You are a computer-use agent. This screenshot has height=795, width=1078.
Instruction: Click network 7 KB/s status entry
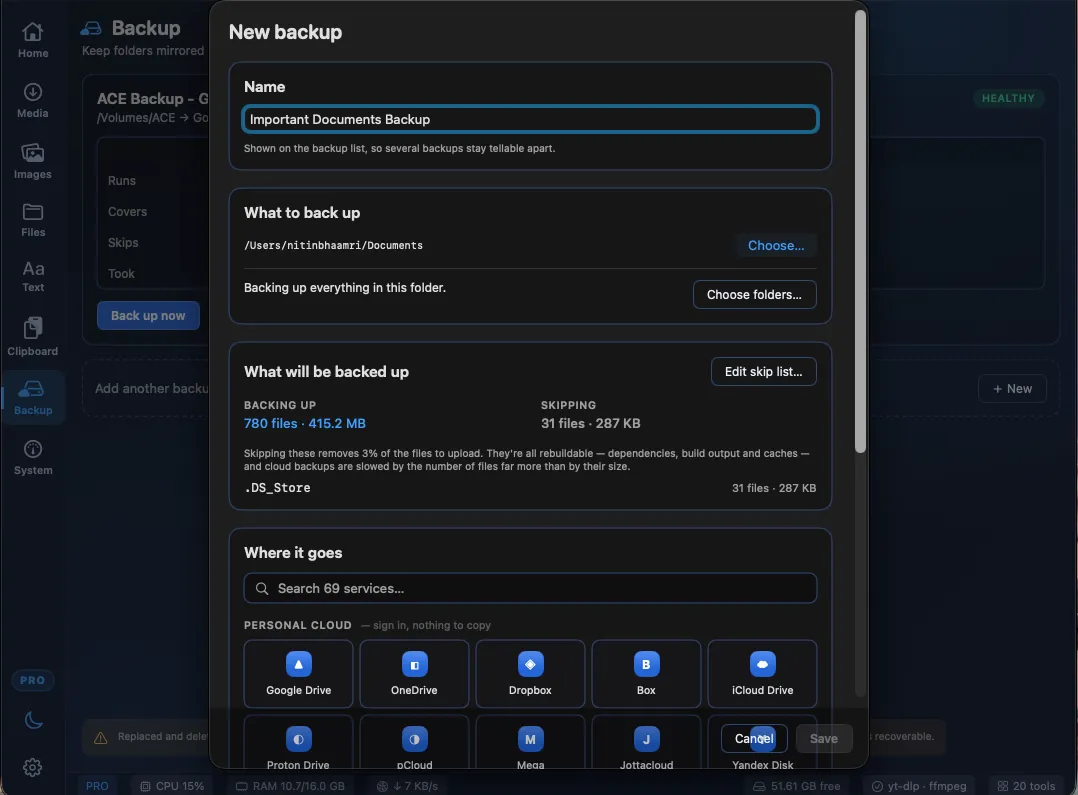(x=407, y=786)
